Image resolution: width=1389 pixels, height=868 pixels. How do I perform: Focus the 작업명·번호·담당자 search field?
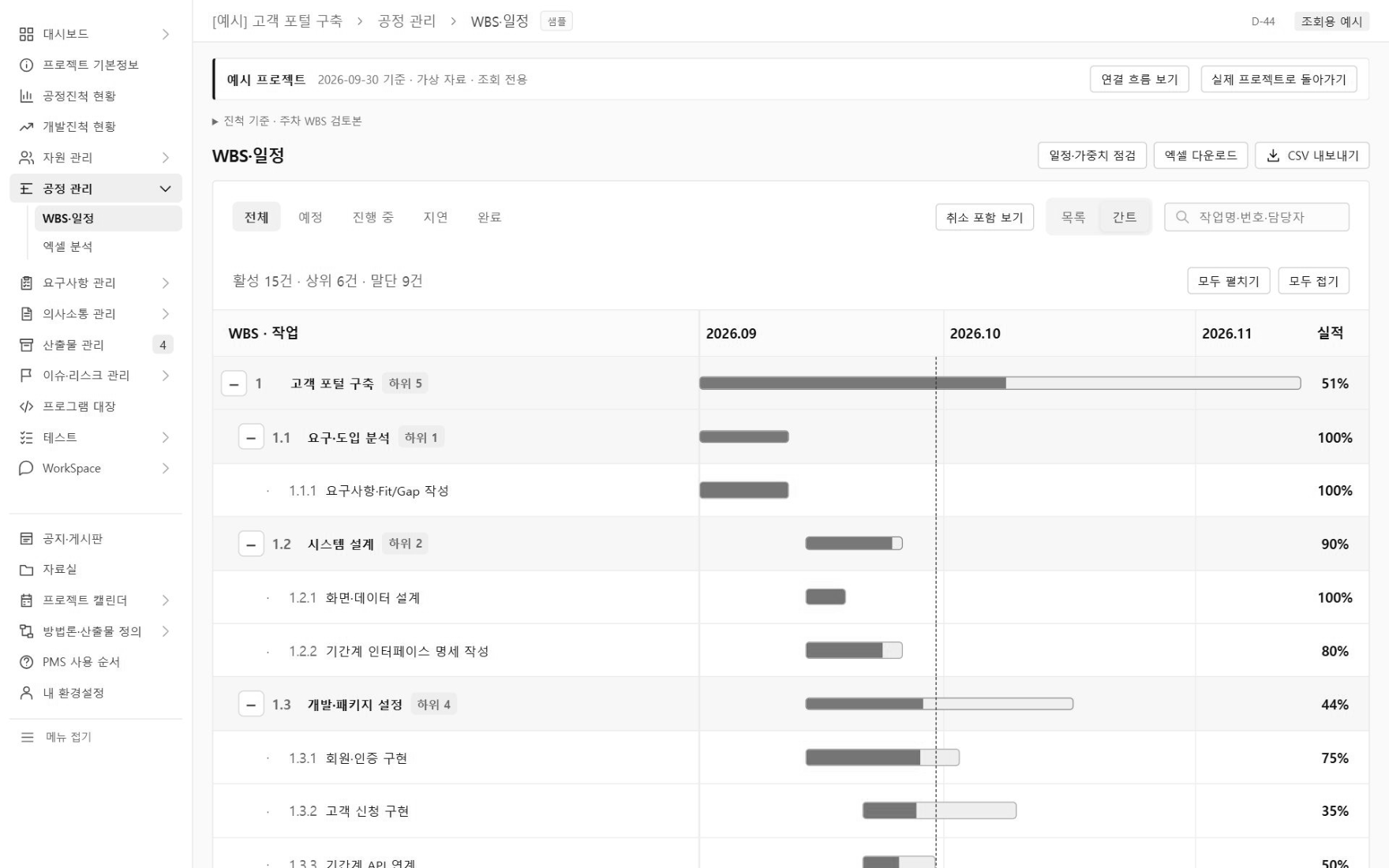tap(1256, 217)
